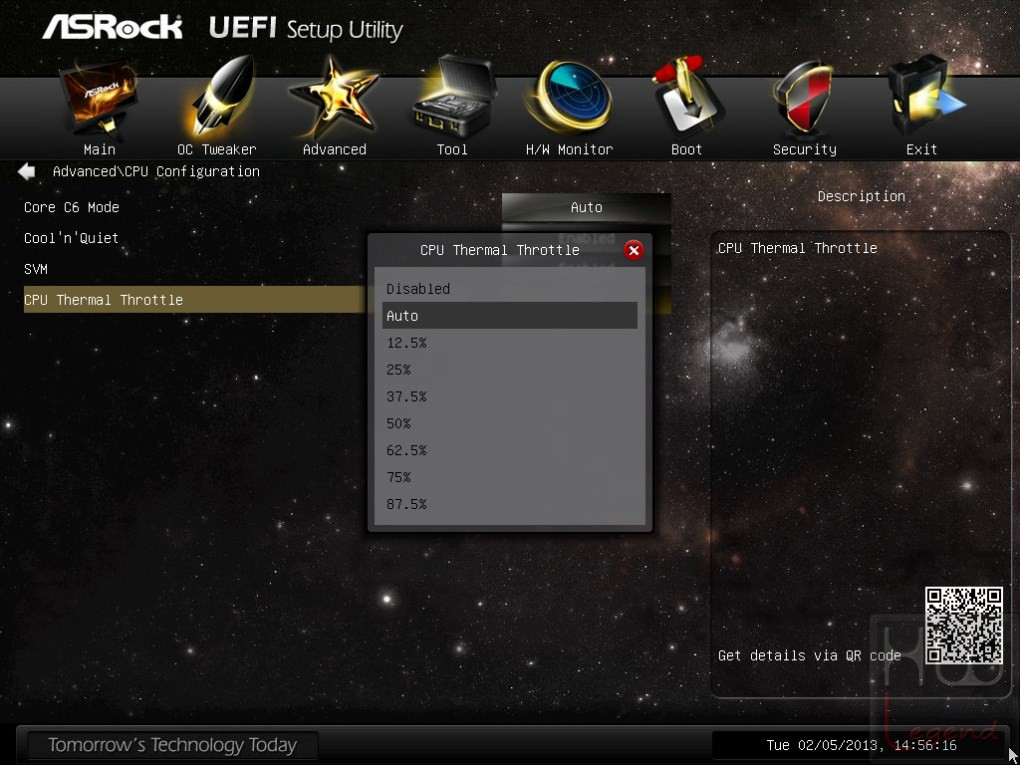Image resolution: width=1020 pixels, height=765 pixels.
Task: Open the H/W Monitor radar icon
Action: pos(569,98)
